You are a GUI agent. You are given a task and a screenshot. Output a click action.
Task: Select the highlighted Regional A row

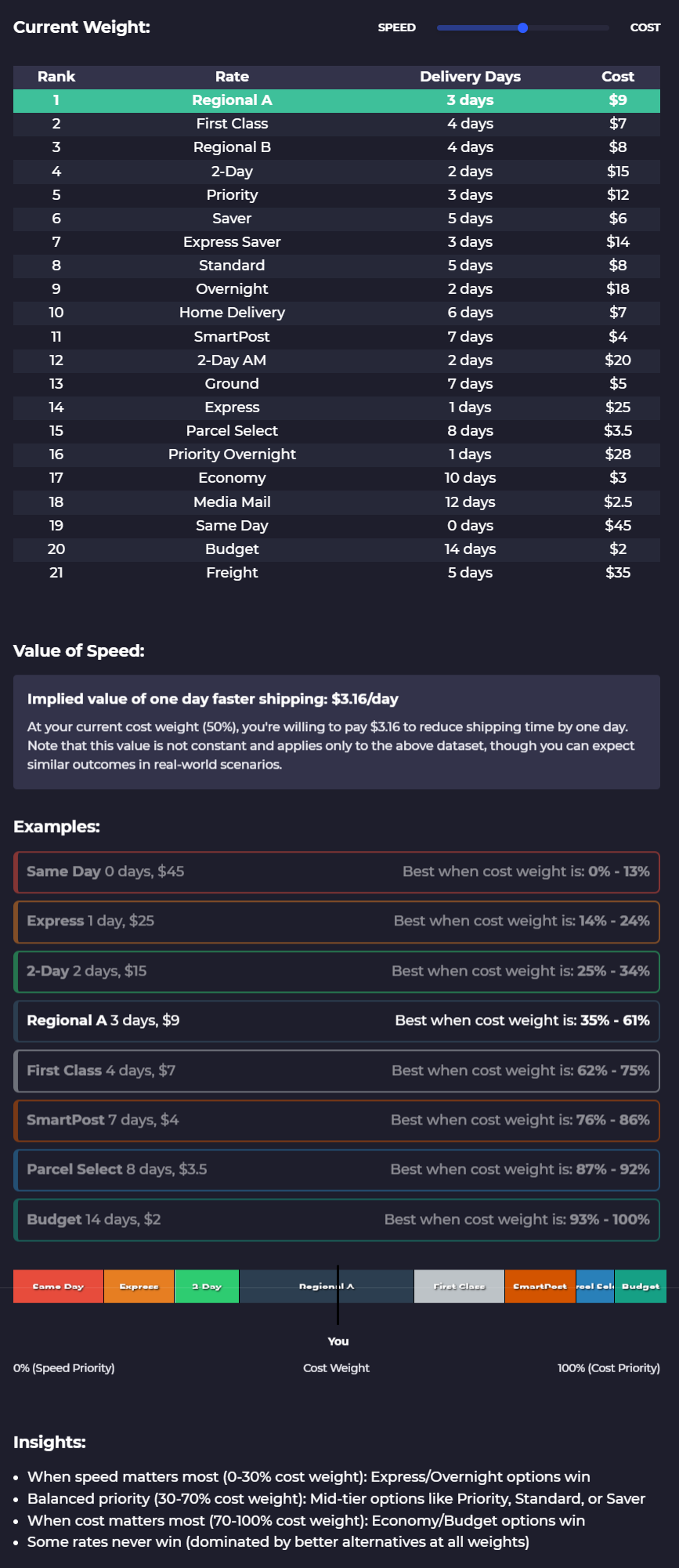pos(336,100)
